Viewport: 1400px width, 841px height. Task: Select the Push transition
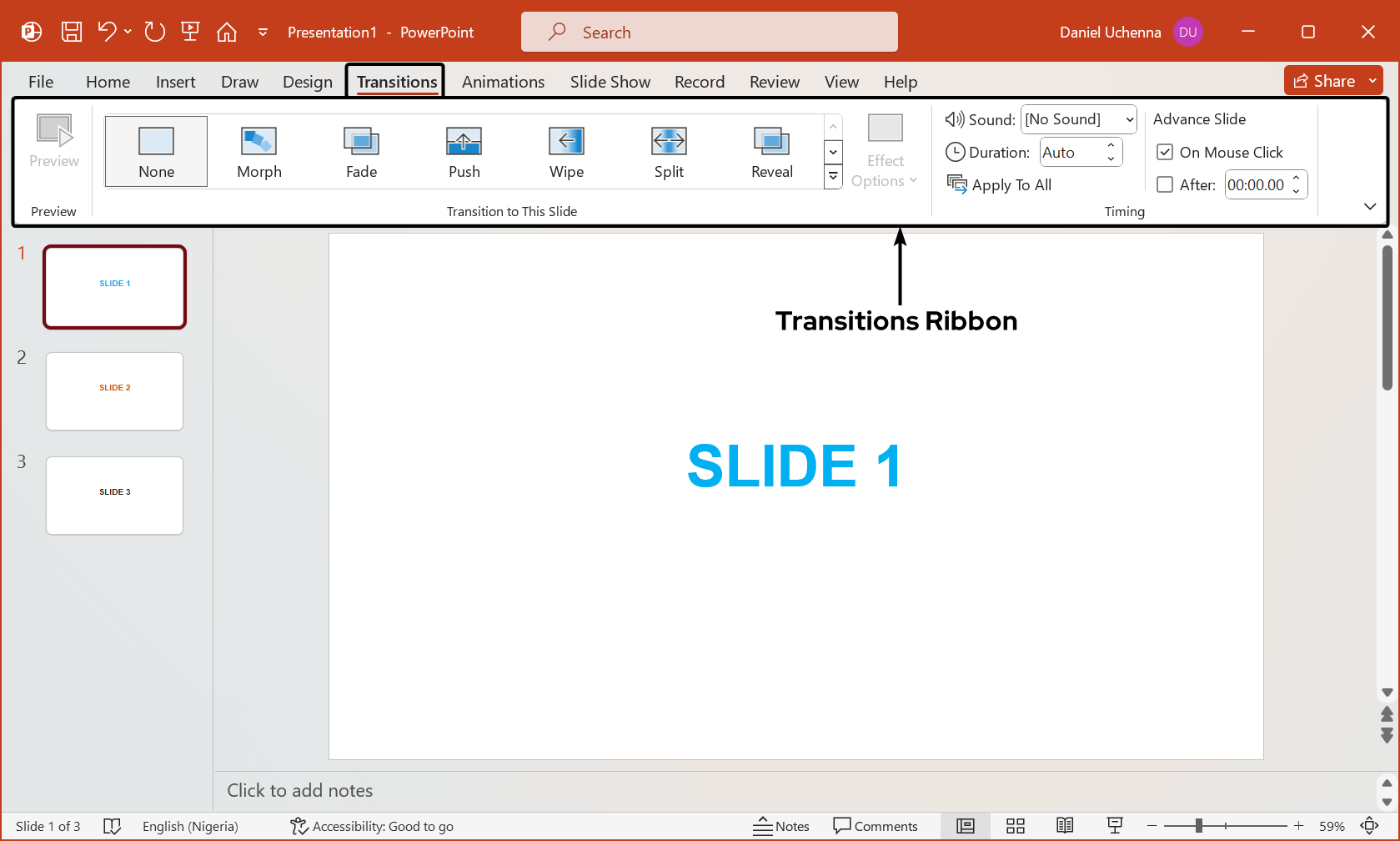[x=464, y=151]
